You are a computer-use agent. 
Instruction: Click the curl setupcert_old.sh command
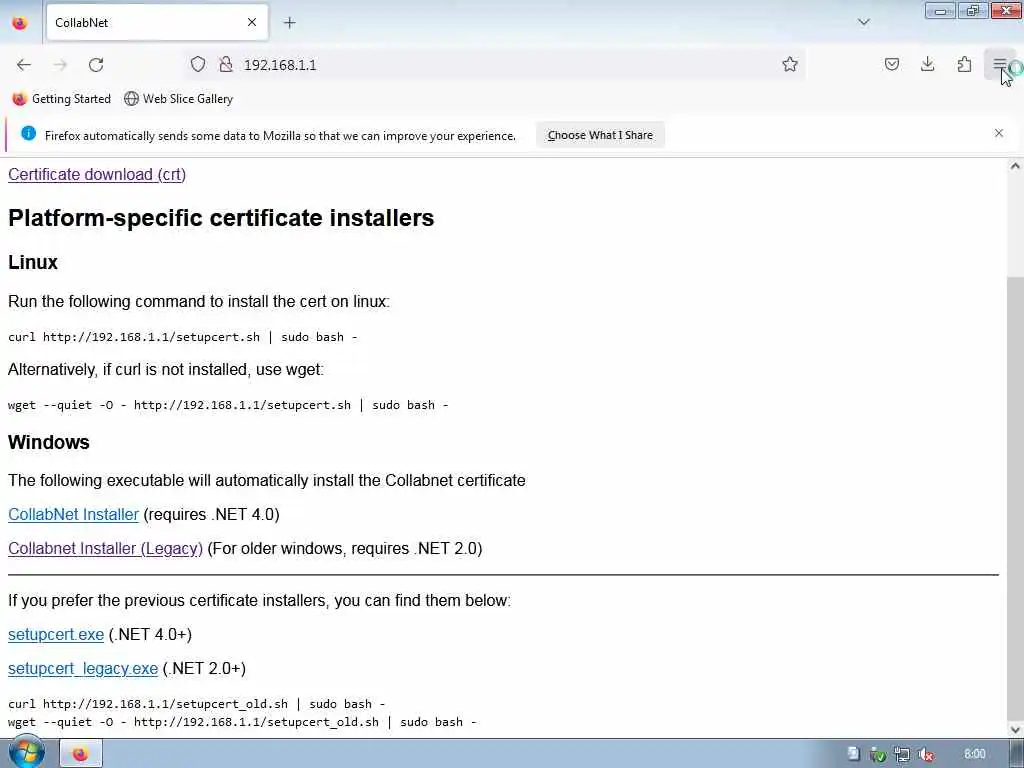197,704
